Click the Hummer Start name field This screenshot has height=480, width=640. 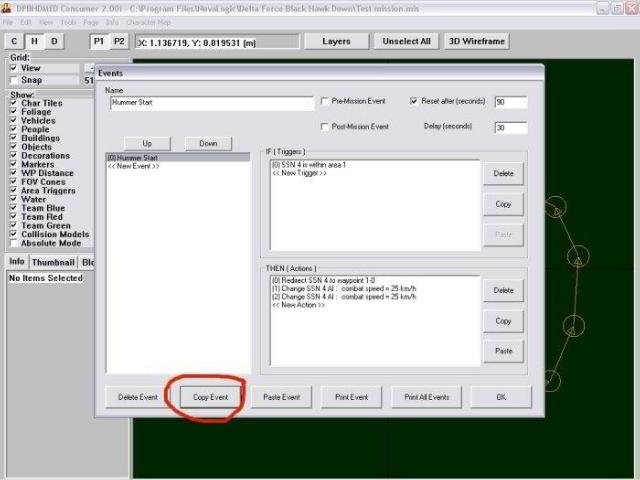coord(210,103)
